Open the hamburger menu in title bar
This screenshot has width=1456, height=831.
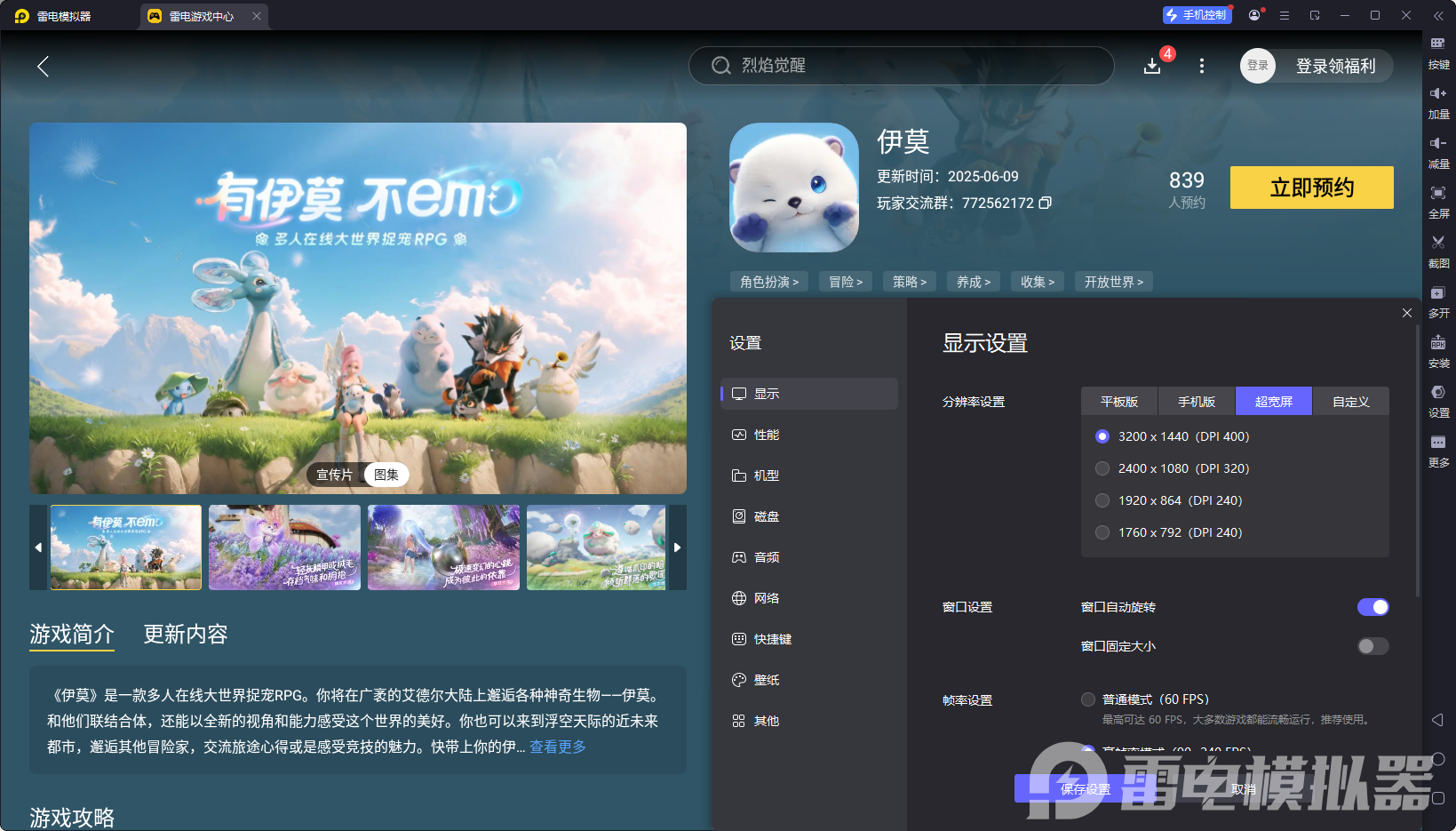pos(1285,15)
